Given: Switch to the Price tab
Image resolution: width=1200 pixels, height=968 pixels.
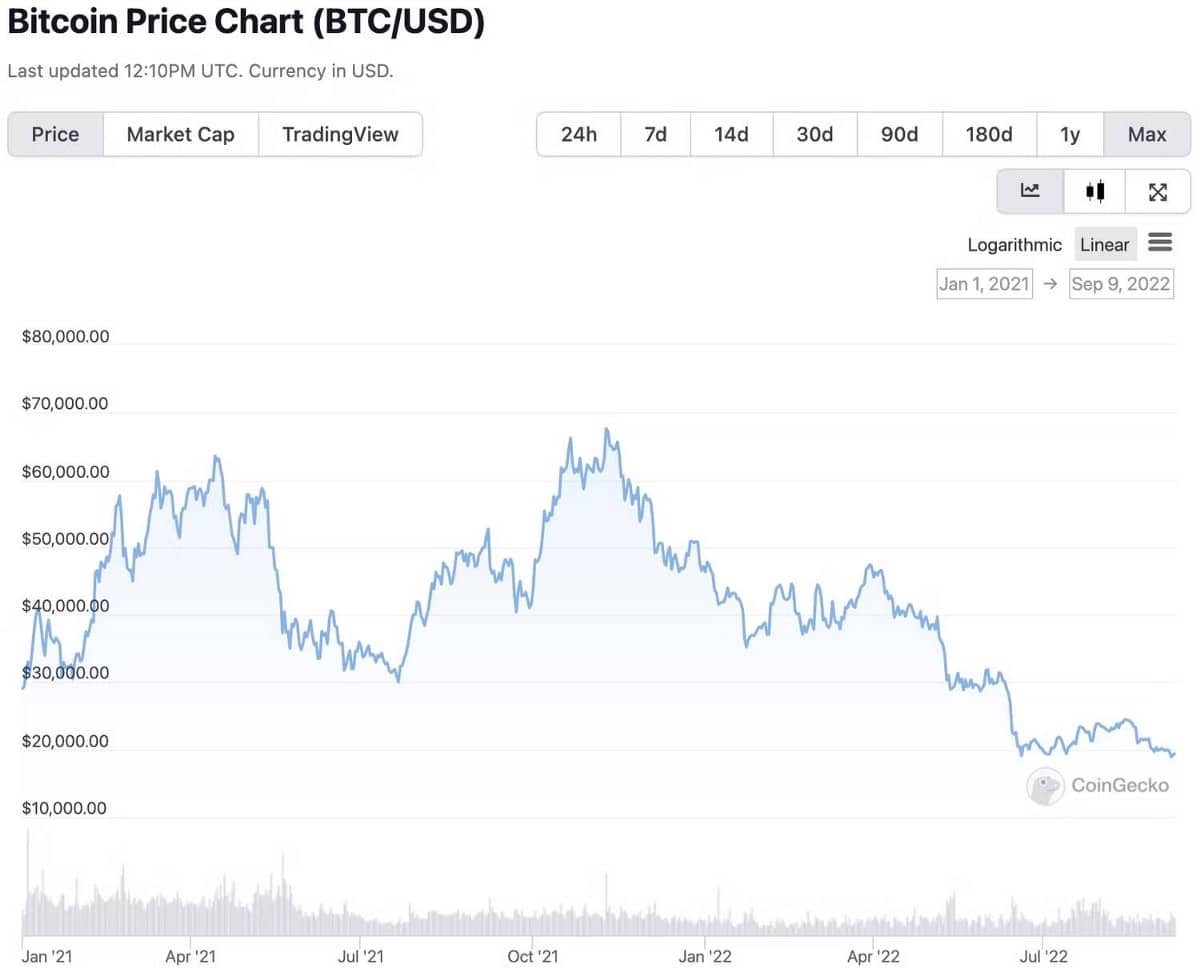Looking at the screenshot, I should click(55, 134).
